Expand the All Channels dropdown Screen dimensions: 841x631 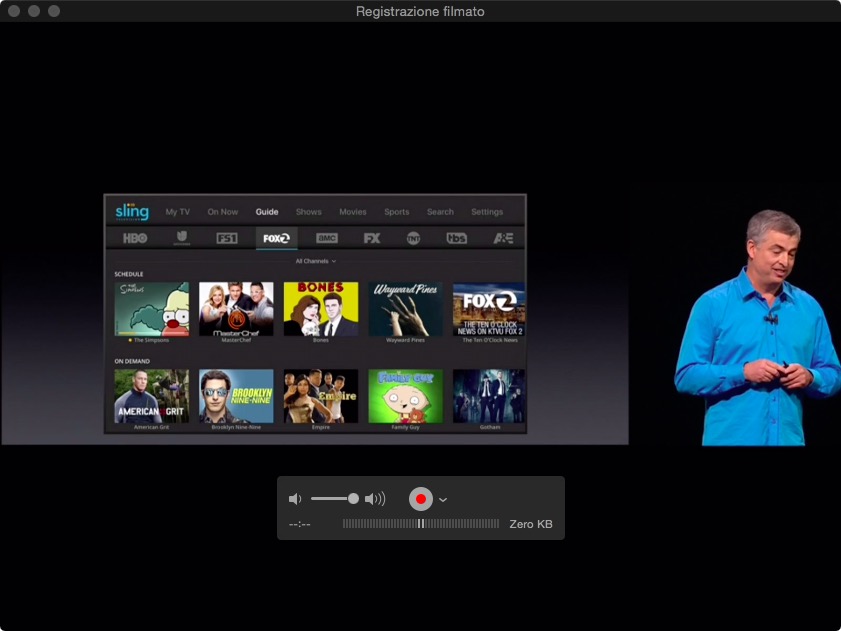[x=315, y=261]
